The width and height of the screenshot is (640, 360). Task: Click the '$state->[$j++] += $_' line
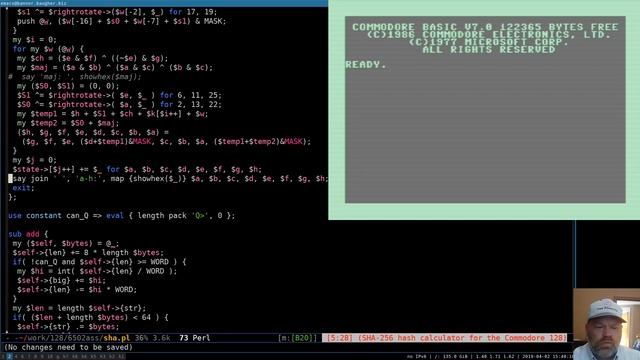137,169
